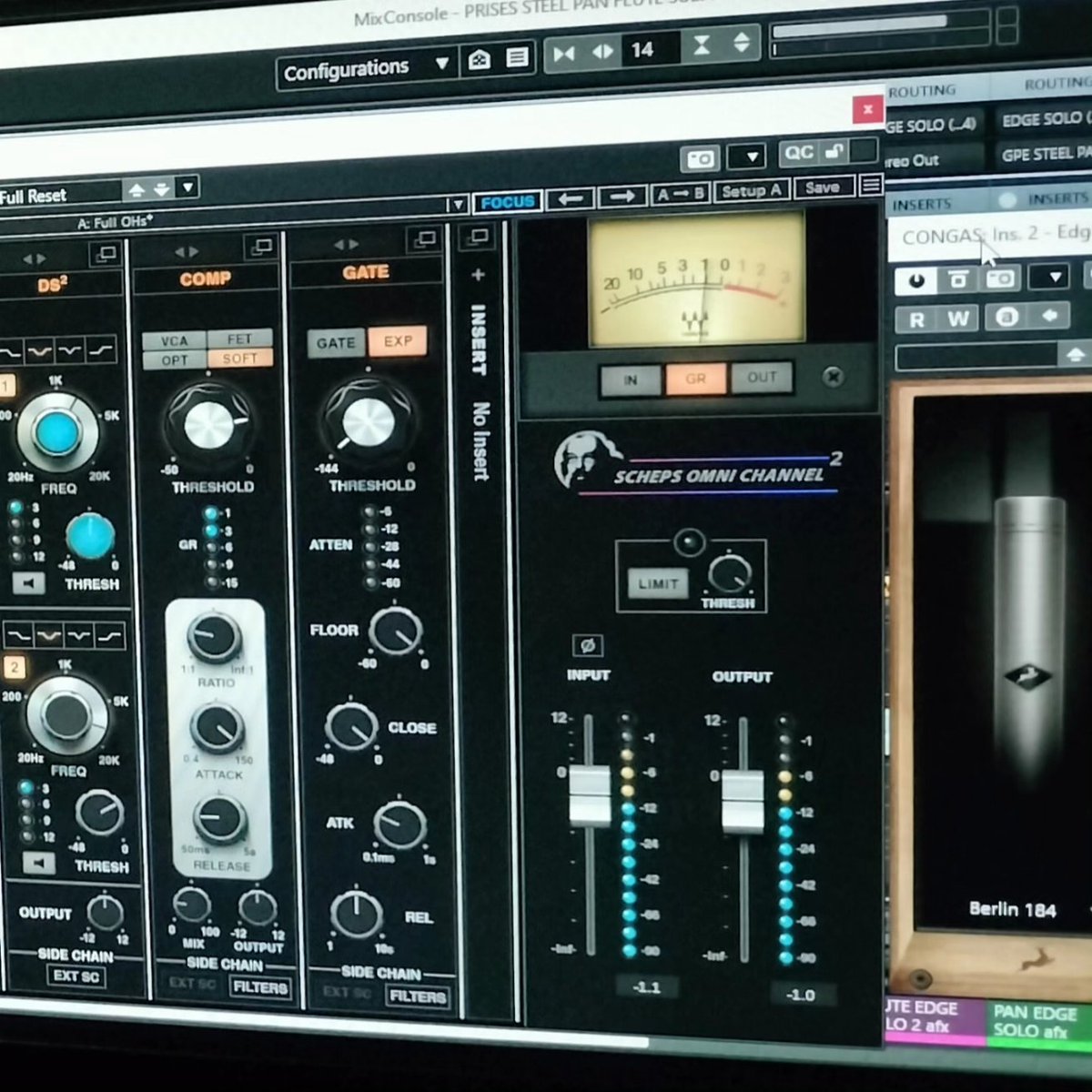Toggle plugin power button in right window
The image size is (1092, 1092).
point(916,280)
